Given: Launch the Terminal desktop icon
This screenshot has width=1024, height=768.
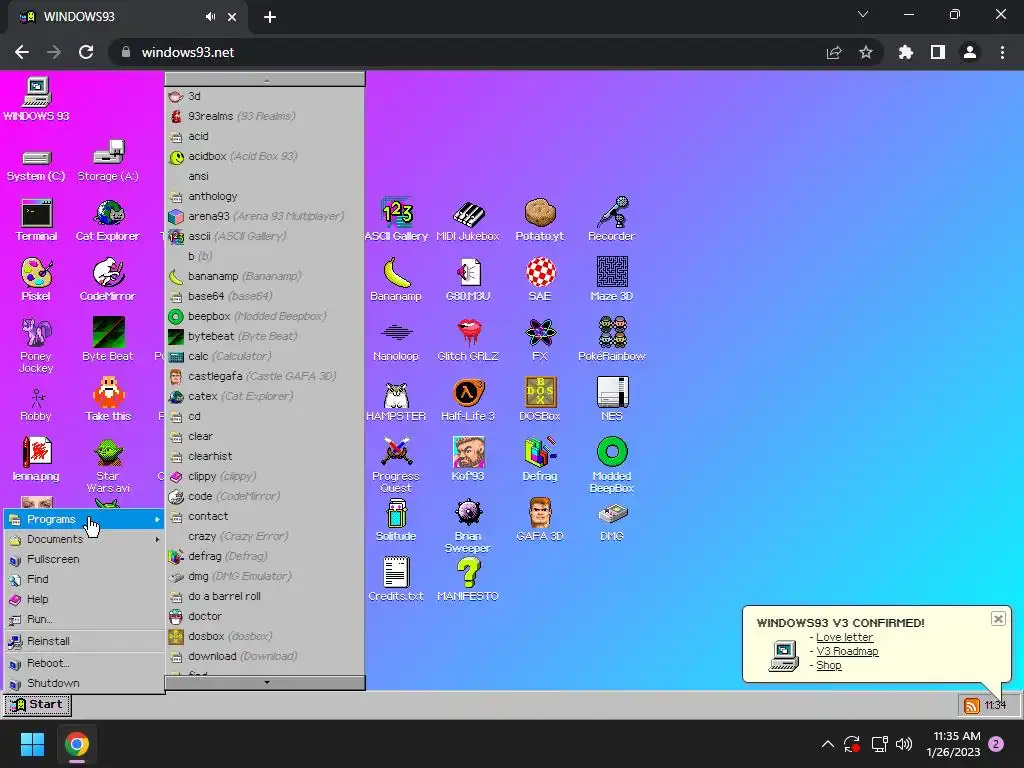Looking at the screenshot, I should pyautogui.click(x=37, y=220).
